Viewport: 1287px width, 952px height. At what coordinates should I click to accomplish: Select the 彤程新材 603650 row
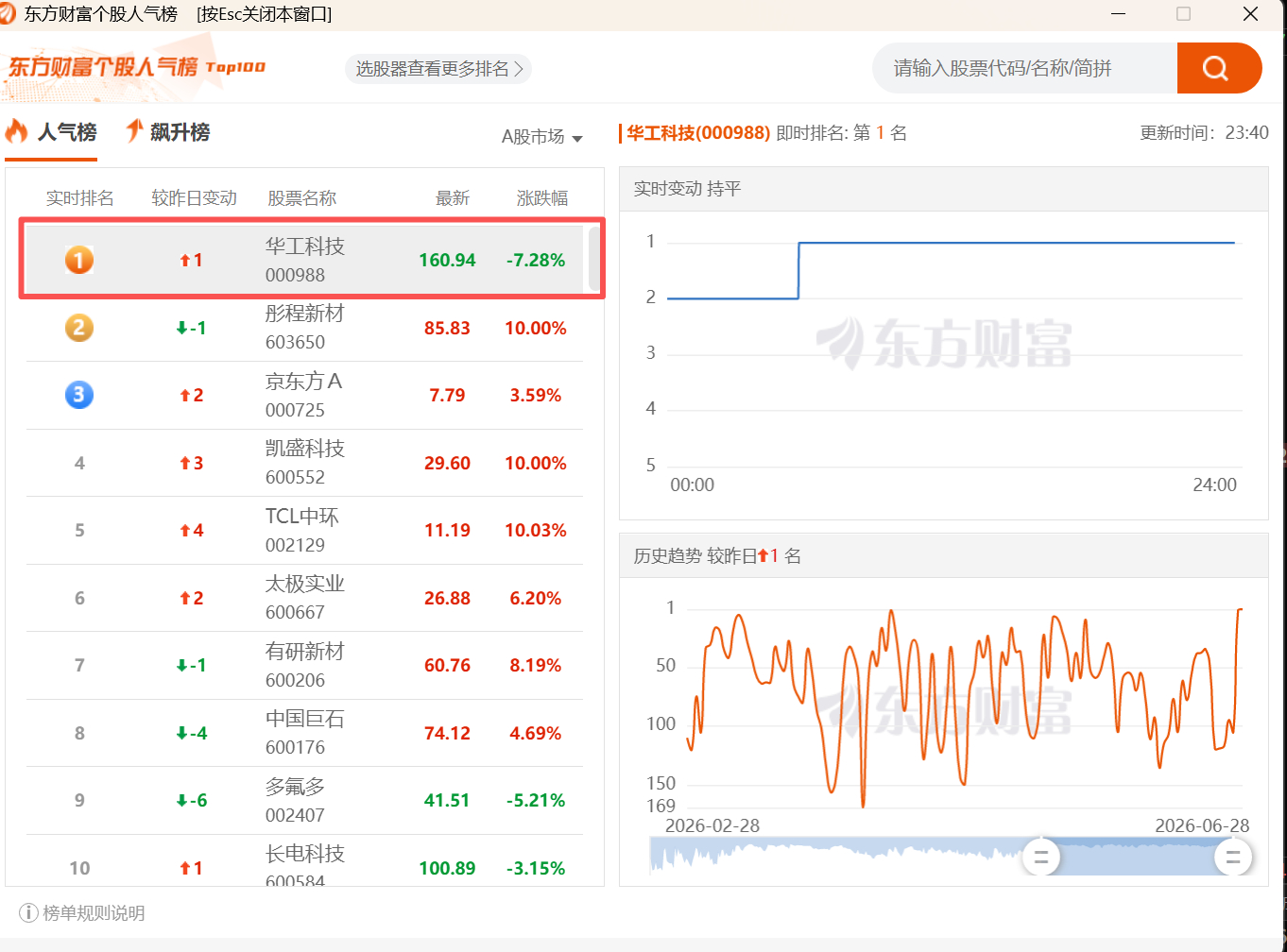click(x=304, y=328)
